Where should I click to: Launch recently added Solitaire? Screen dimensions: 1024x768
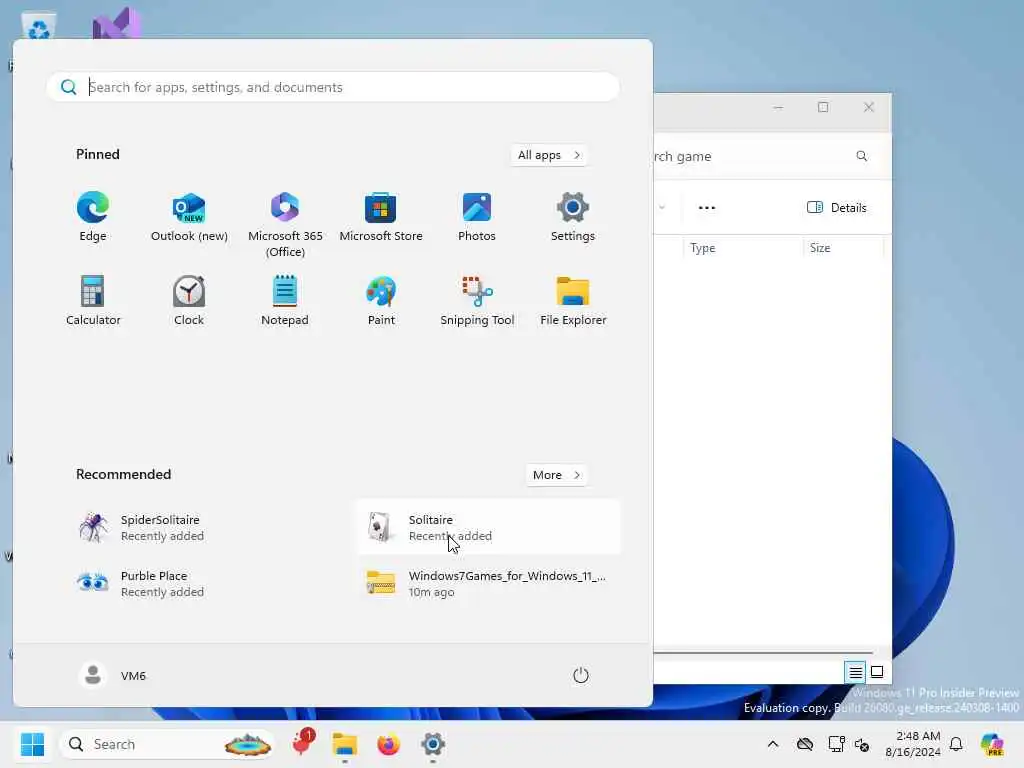(x=488, y=527)
